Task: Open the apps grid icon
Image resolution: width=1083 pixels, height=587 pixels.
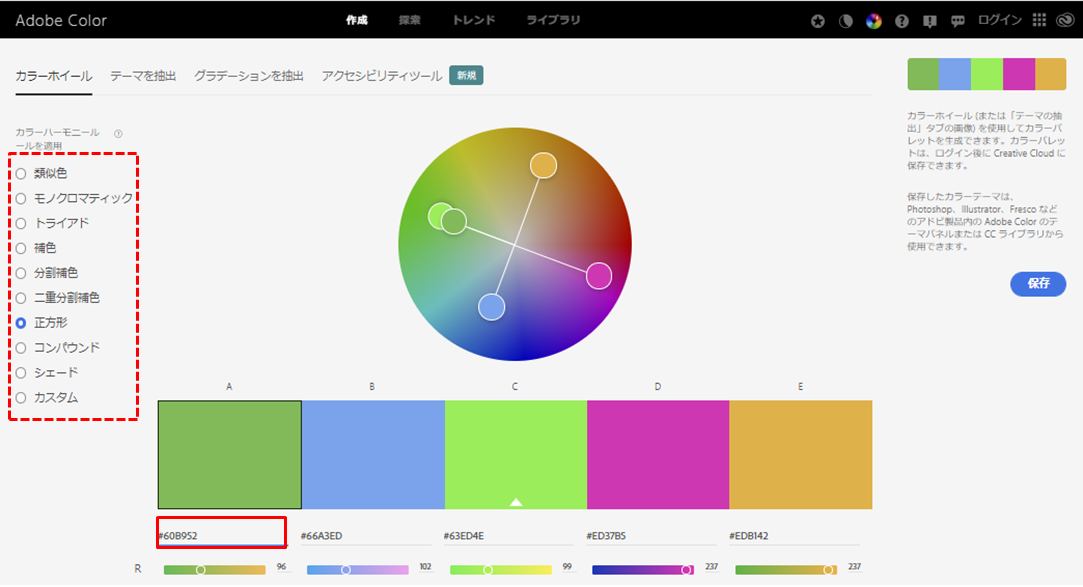Action: click(1039, 20)
